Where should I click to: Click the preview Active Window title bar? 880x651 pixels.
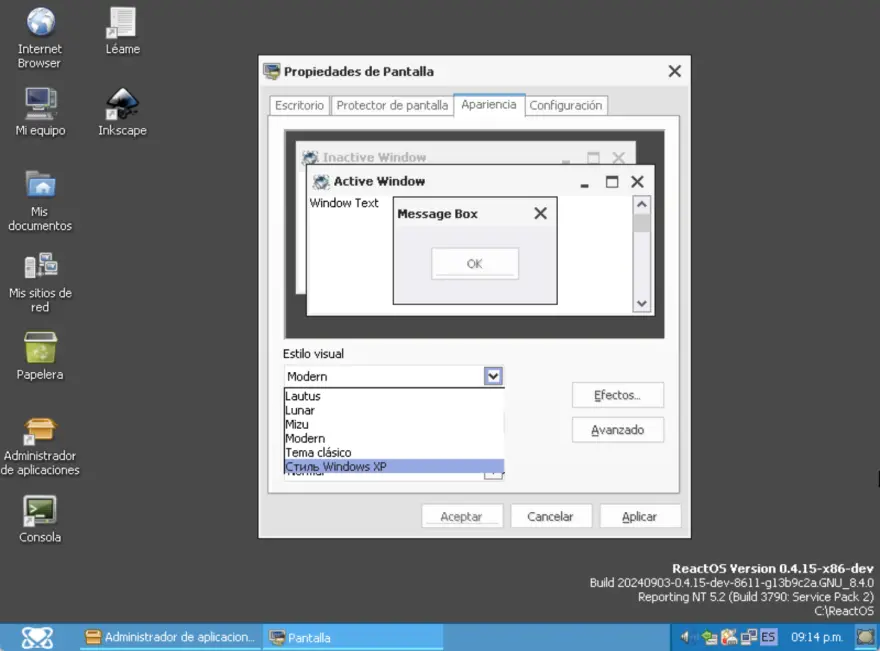point(480,181)
